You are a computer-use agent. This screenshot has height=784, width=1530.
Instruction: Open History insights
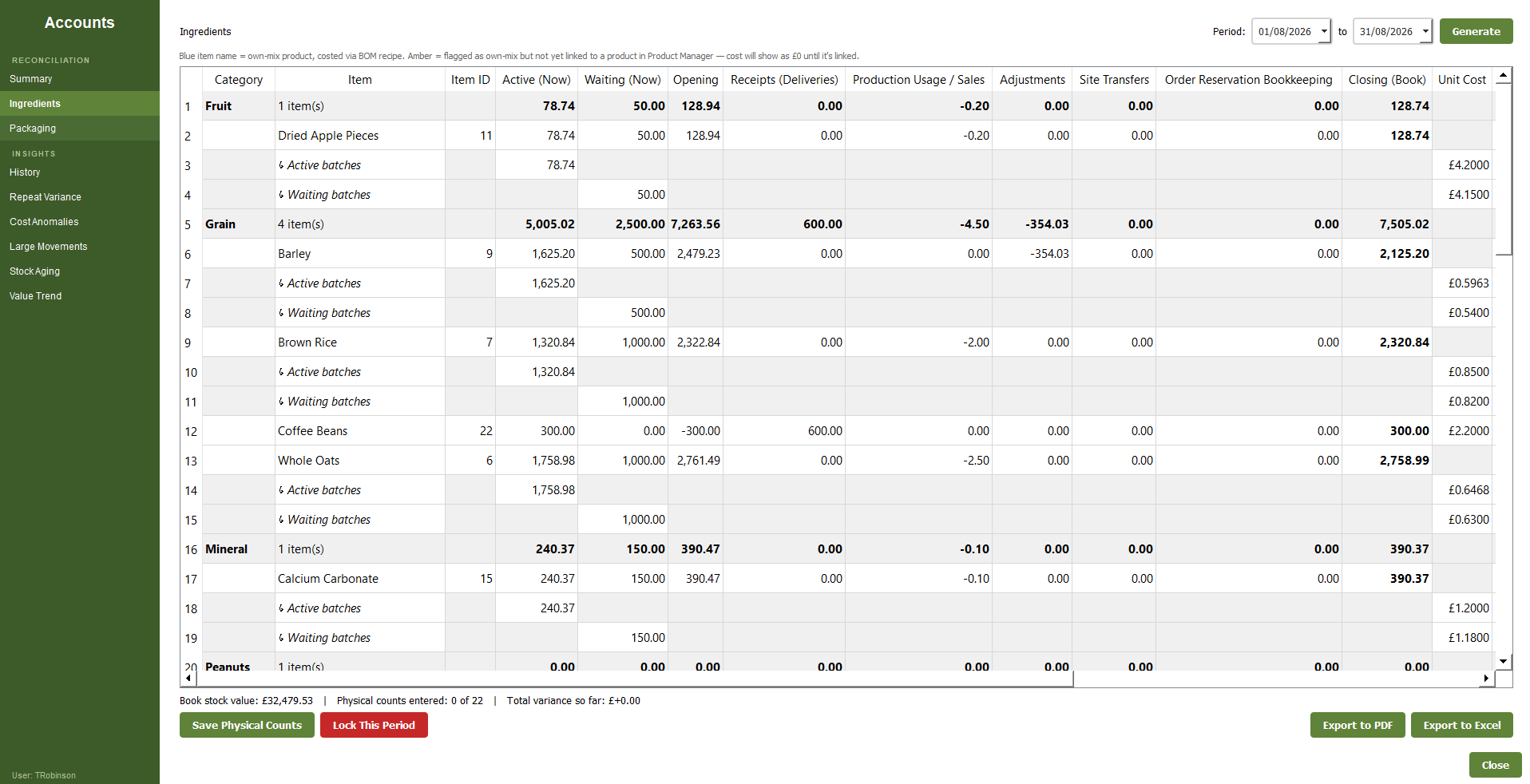point(80,172)
